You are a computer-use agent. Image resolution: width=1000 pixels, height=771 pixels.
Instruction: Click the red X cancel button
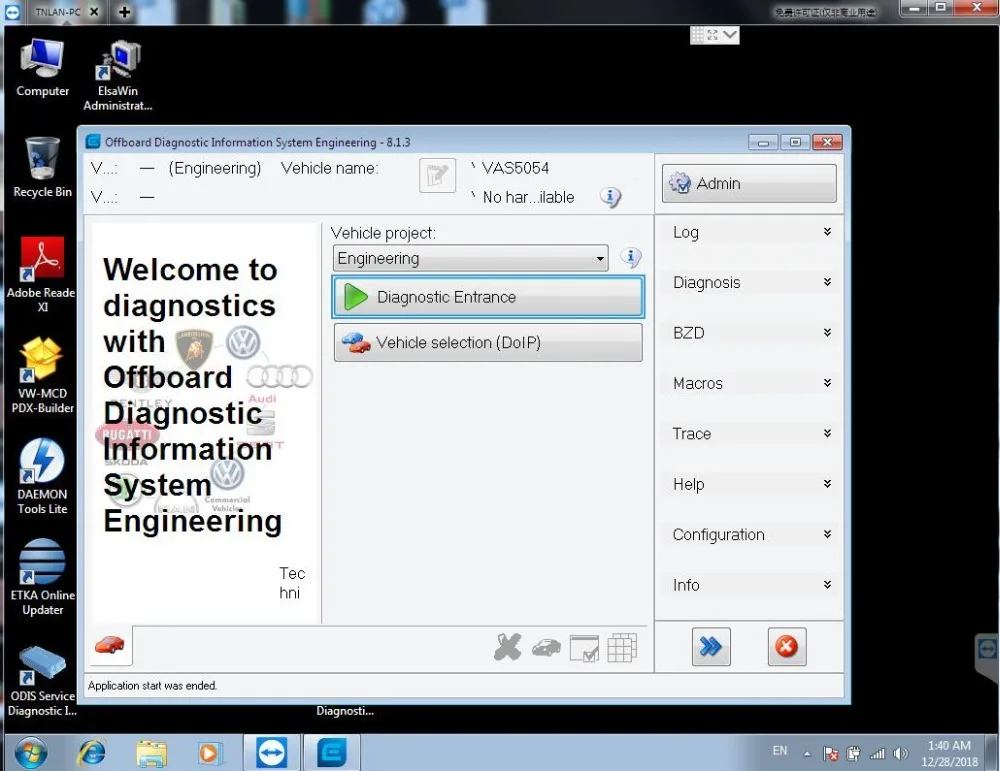[786, 647]
